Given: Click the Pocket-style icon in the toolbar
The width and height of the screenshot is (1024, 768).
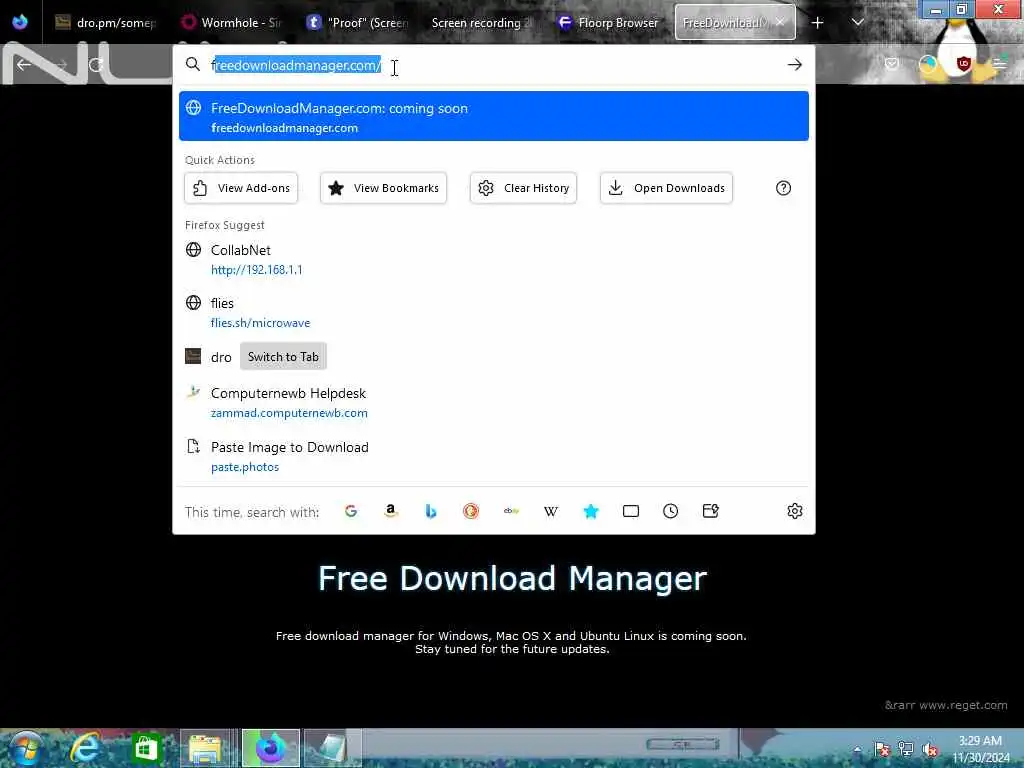Looking at the screenshot, I should pyautogui.click(x=891, y=64).
